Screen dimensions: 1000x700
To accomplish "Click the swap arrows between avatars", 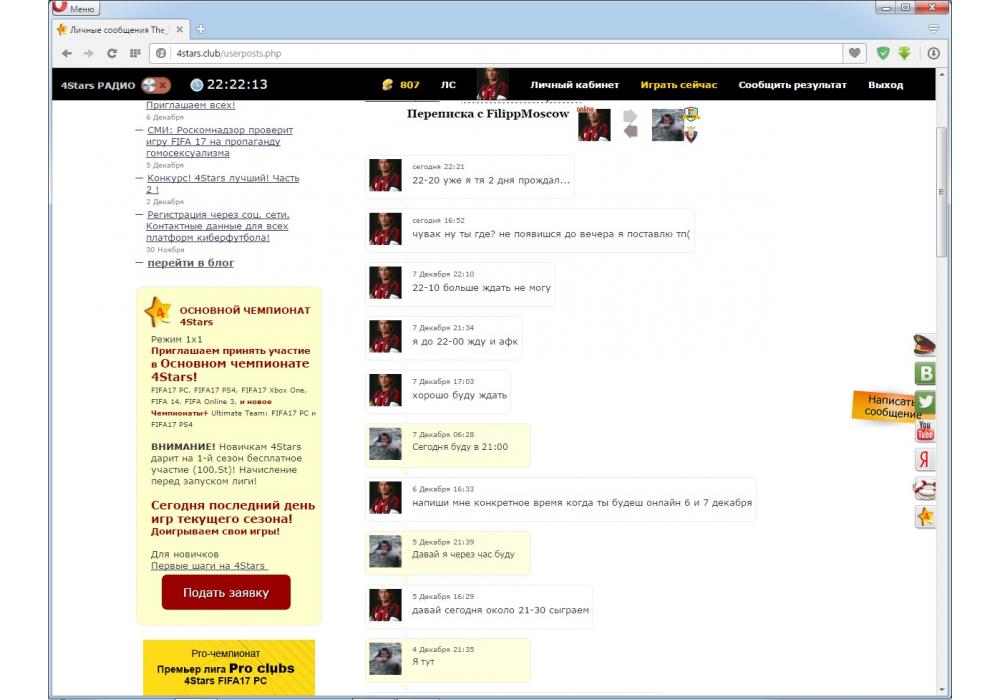I will coord(630,124).
